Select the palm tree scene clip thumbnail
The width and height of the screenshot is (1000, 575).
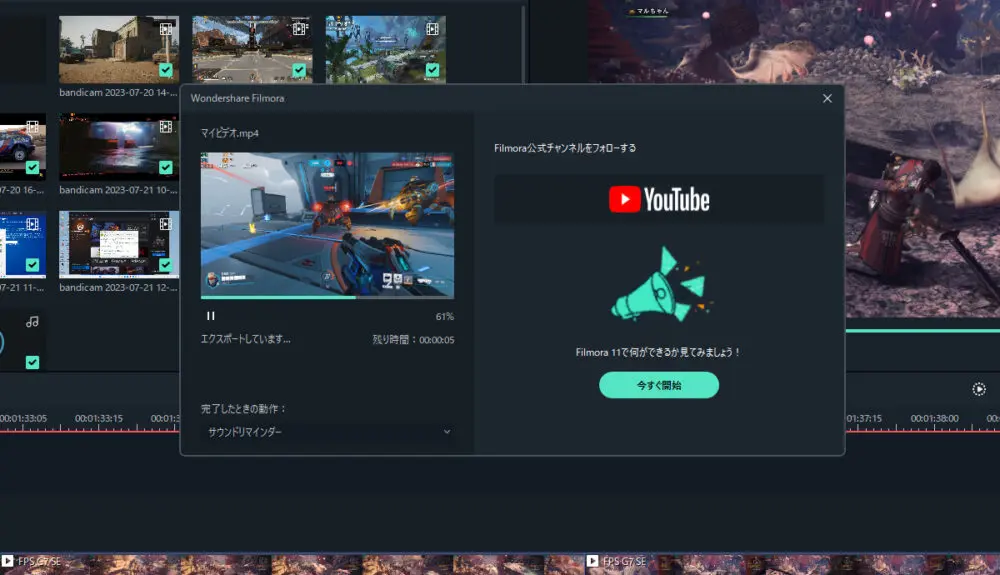pos(386,49)
